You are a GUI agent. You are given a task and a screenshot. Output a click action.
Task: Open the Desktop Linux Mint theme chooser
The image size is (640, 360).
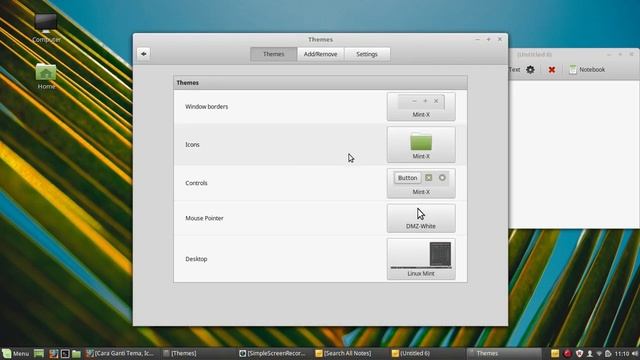[x=421, y=259]
